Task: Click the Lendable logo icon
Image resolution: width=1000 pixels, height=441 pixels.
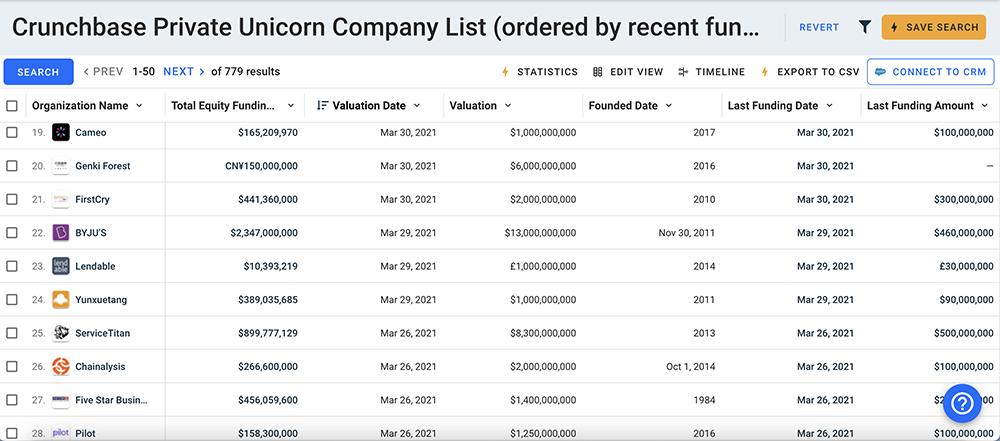Action: click(x=60, y=267)
